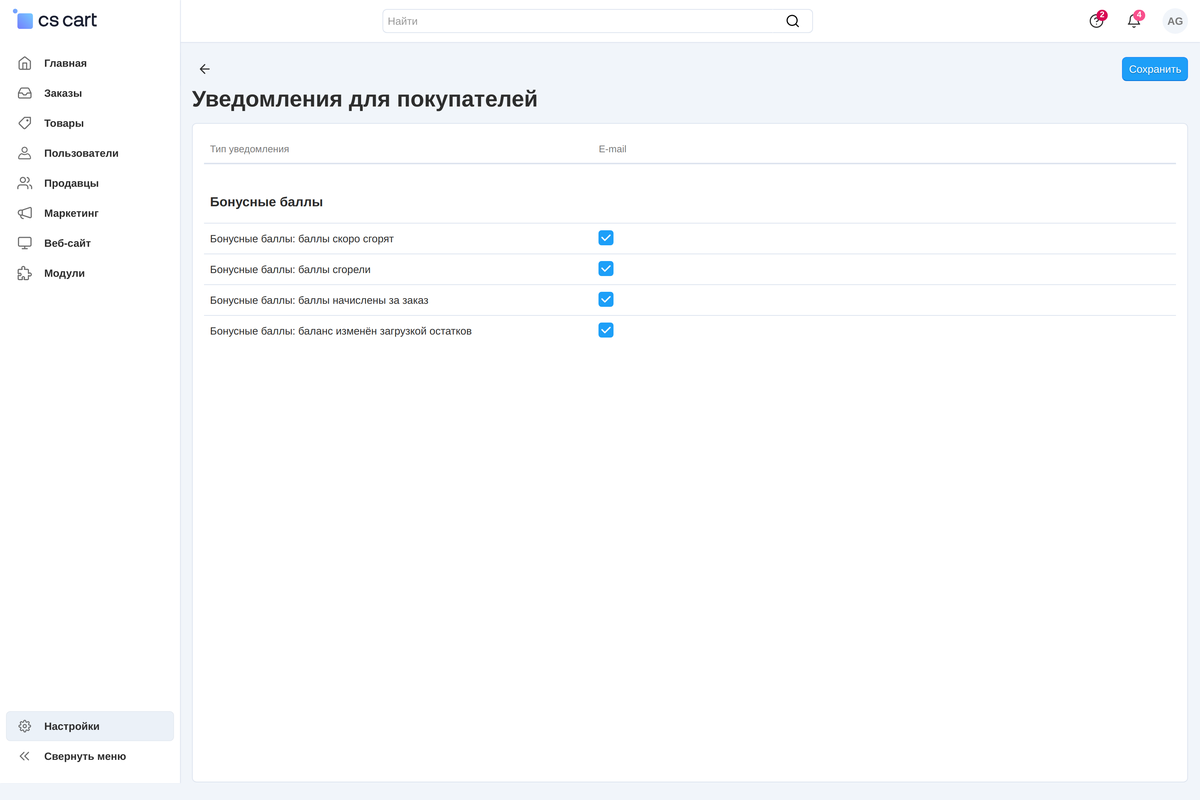Click the Свернуть меню label
The image size is (1200, 800).
pos(85,757)
